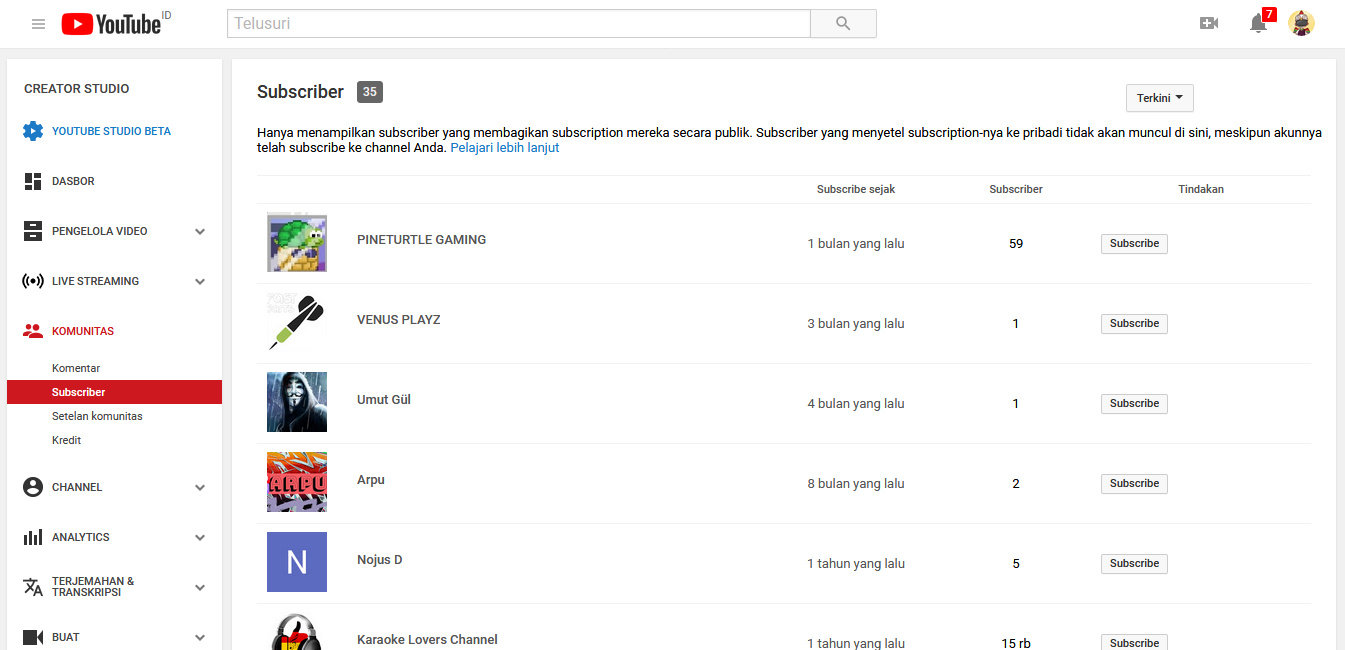Click the Umut Gül channel name
Image resolution: width=1345 pixels, height=650 pixels.
click(384, 399)
